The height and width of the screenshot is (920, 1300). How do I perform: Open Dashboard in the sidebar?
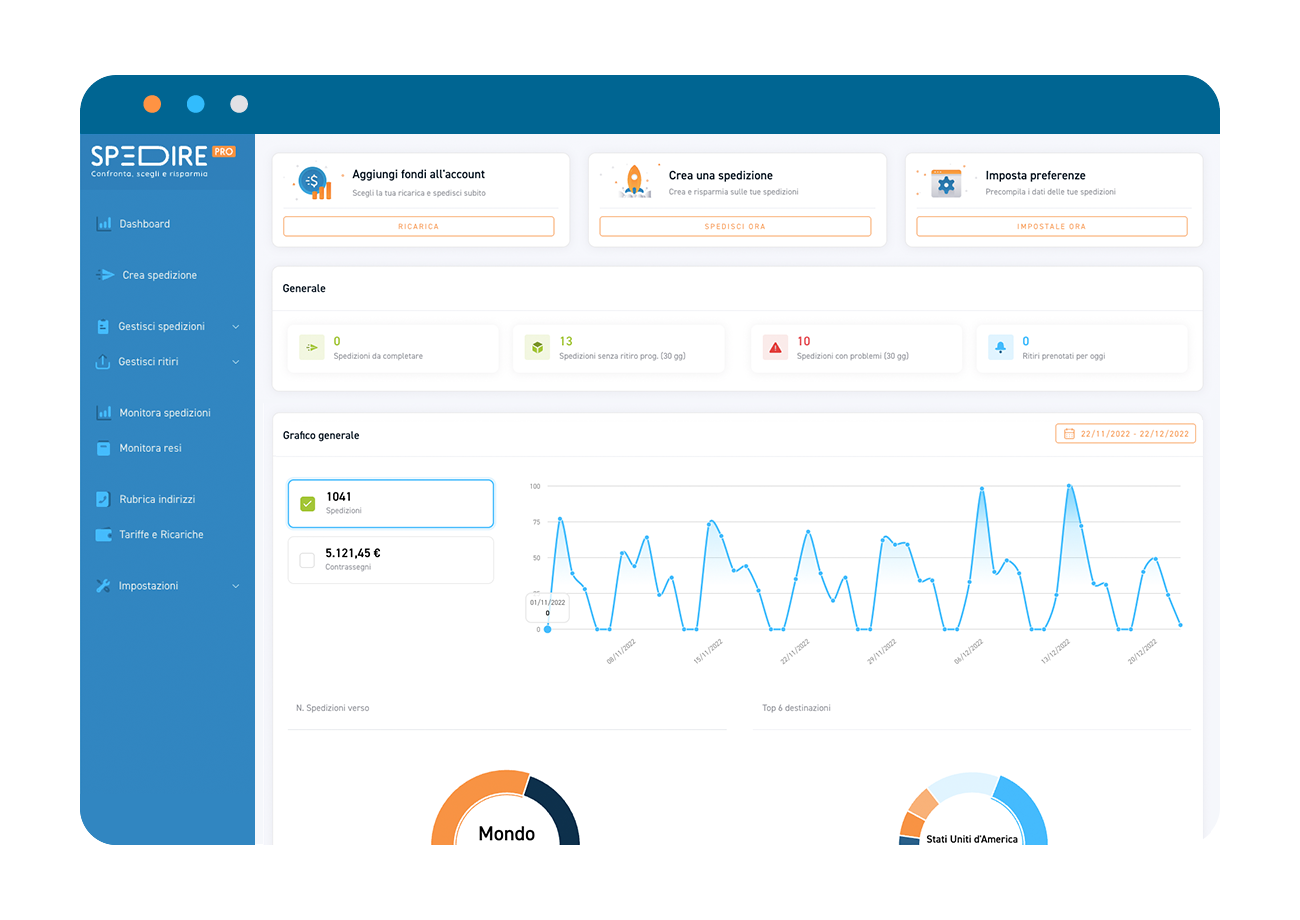[x=144, y=224]
